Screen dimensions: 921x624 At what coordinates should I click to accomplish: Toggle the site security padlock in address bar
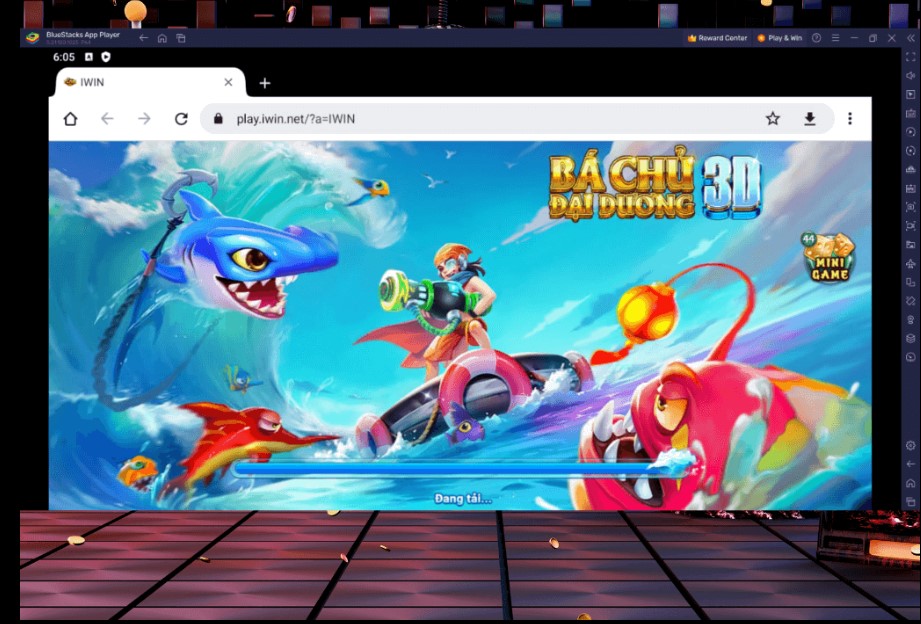coord(218,118)
